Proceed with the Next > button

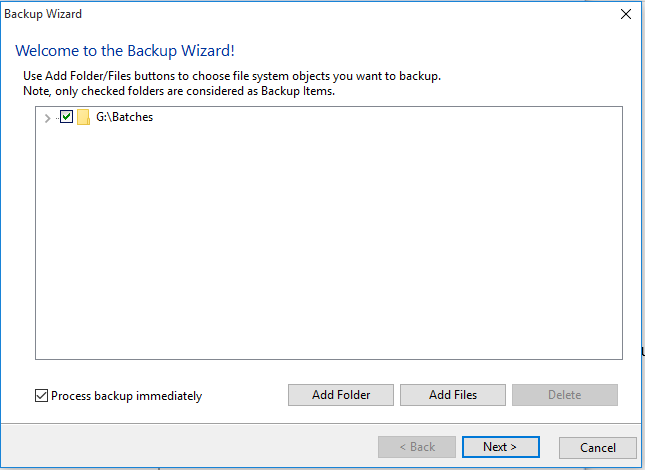tap(501, 447)
